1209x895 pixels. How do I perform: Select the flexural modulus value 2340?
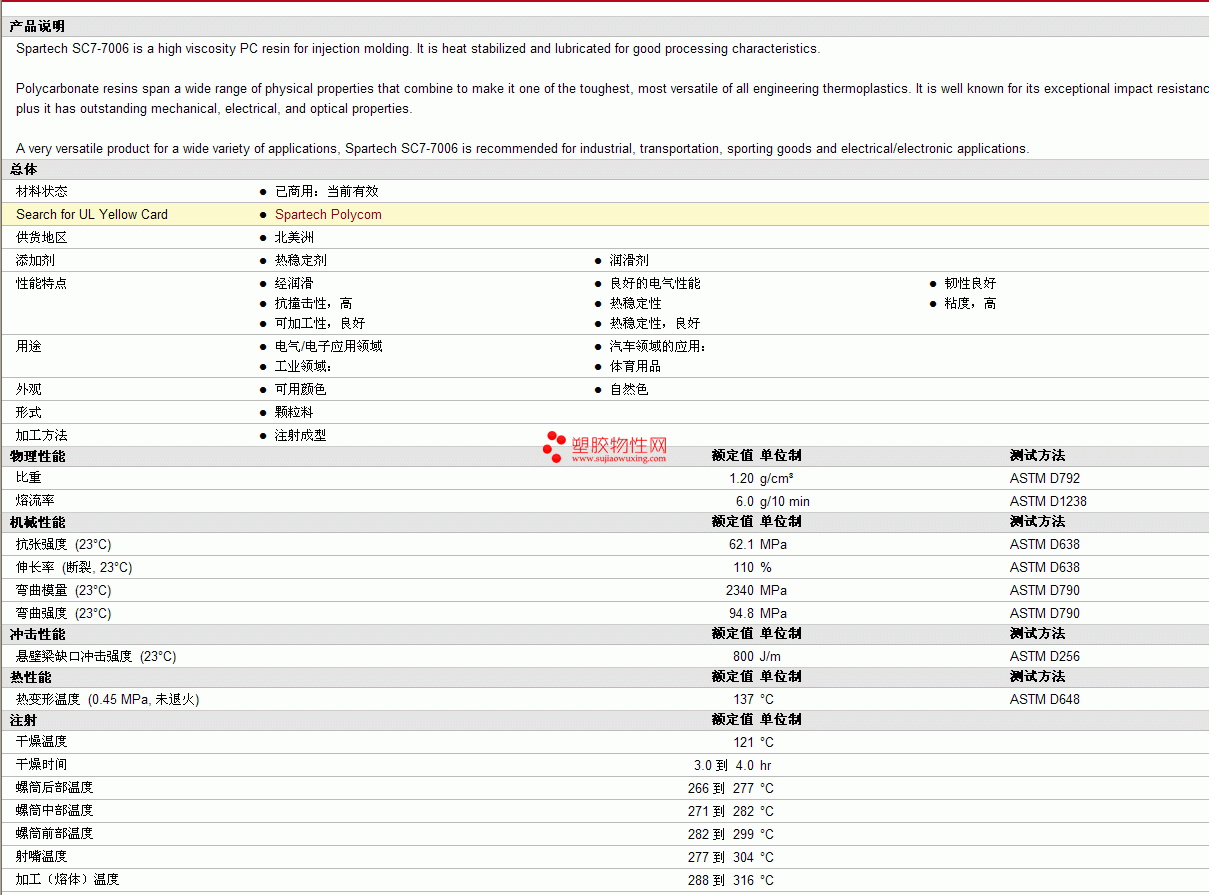coord(740,590)
